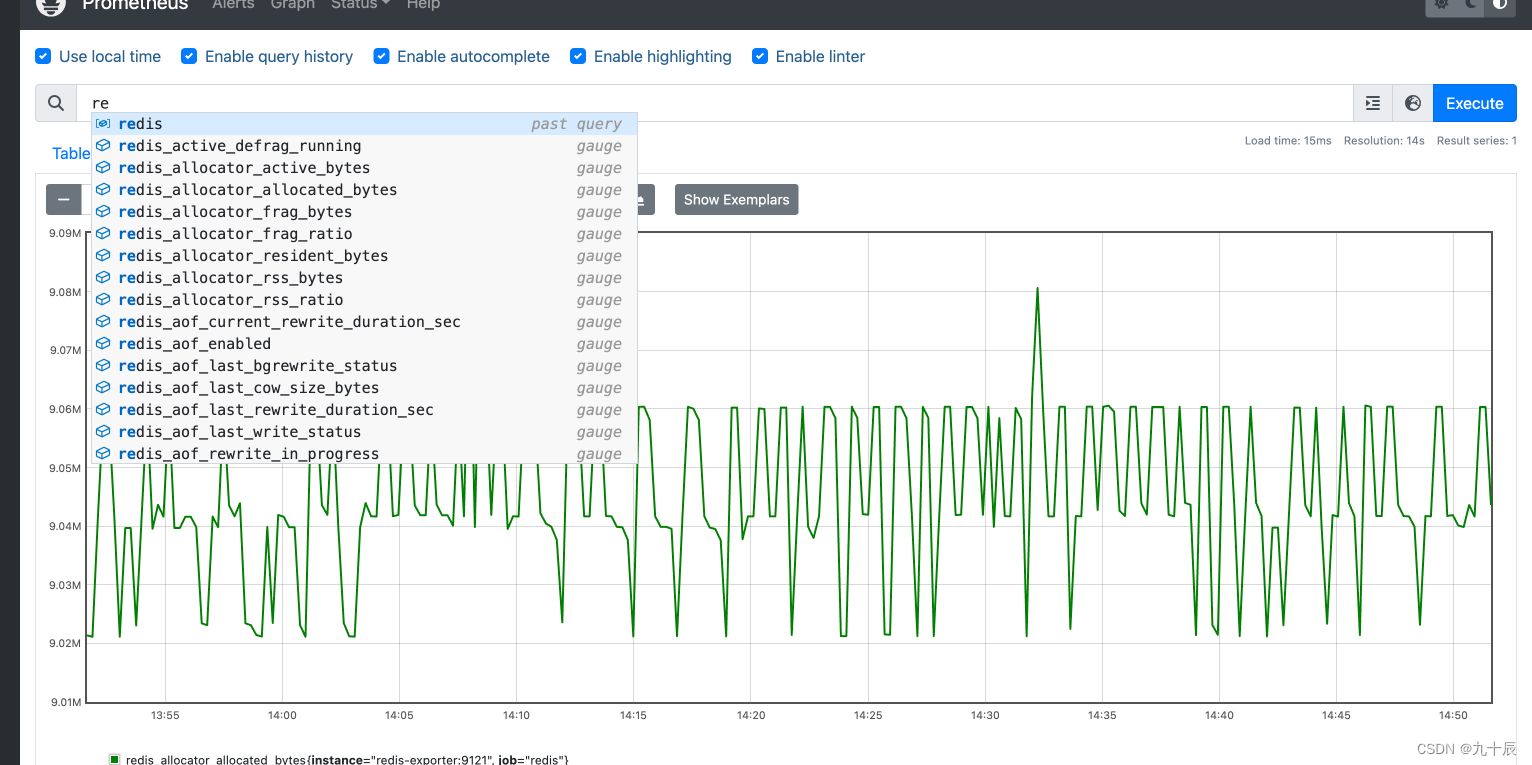Pick the past query redis from the suggestion list
Screen dimensions: 1532x765
point(140,123)
